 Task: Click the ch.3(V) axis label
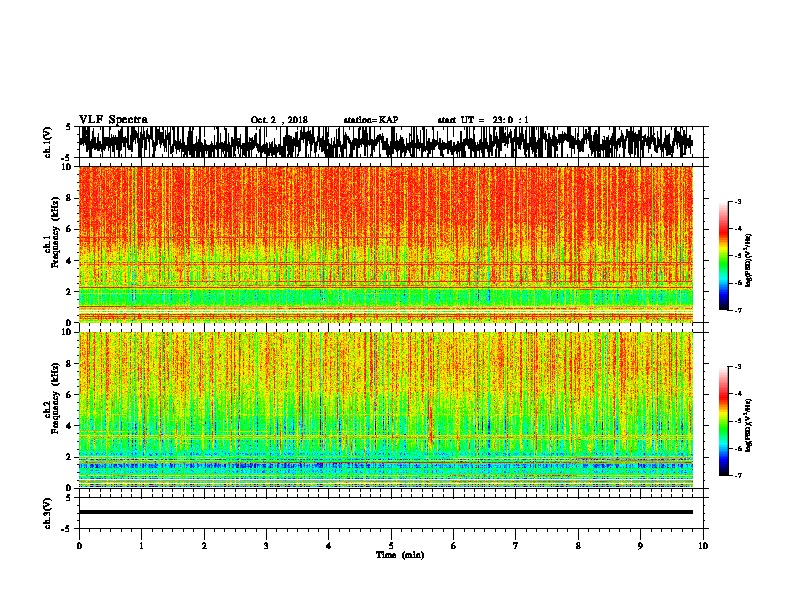tap(48, 513)
